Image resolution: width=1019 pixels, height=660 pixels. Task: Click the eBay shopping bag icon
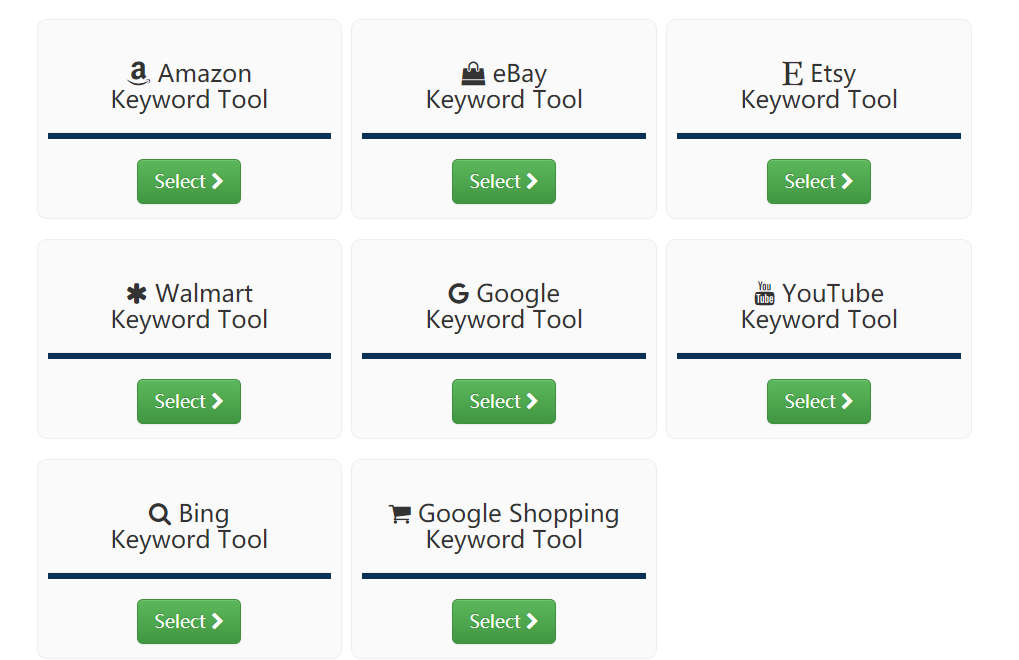pos(473,73)
